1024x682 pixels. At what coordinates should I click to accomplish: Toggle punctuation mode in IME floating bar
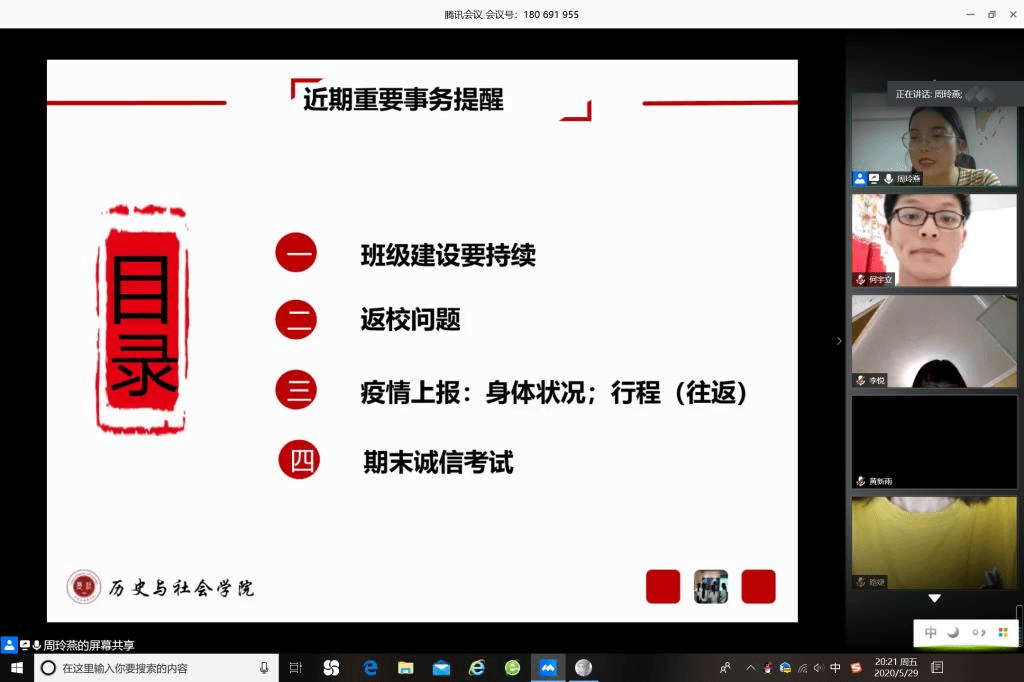[979, 633]
